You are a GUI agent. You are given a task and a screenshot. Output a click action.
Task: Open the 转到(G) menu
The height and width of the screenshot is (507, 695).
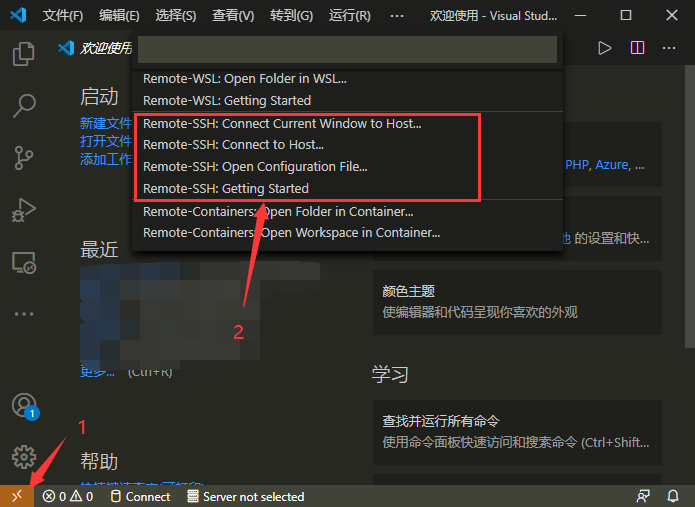click(x=291, y=16)
